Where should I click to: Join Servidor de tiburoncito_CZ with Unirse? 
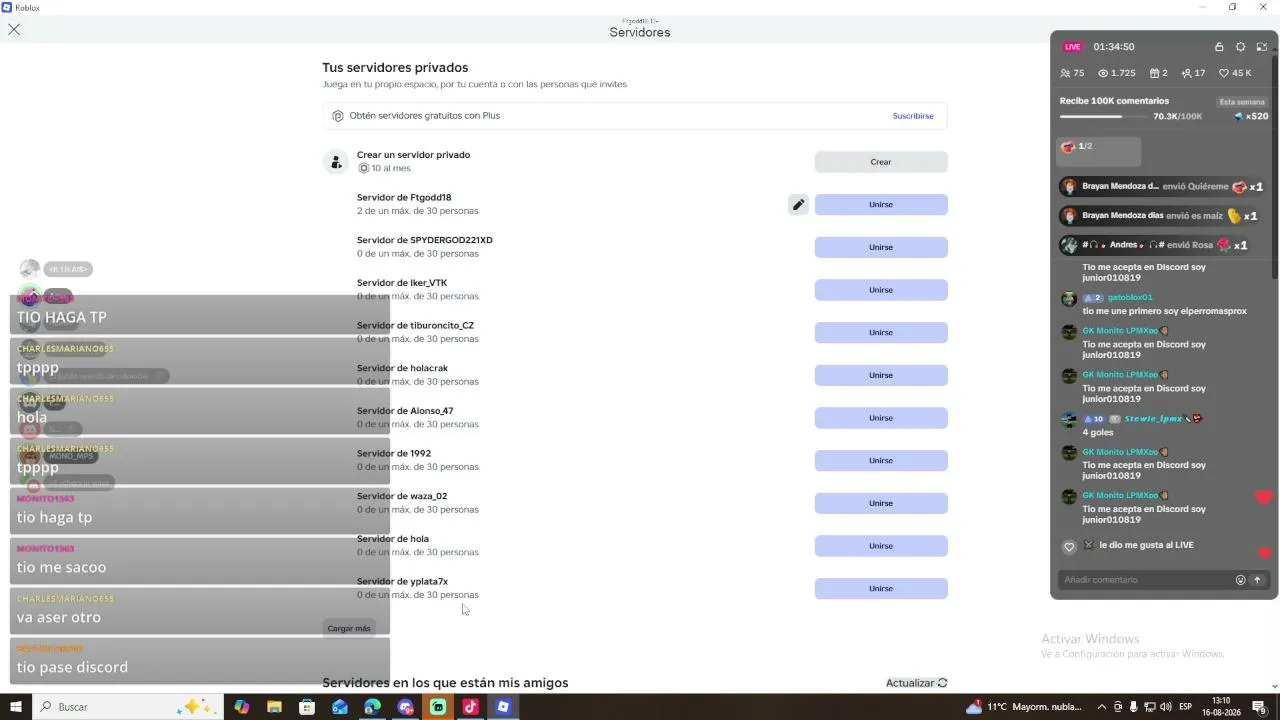click(881, 333)
